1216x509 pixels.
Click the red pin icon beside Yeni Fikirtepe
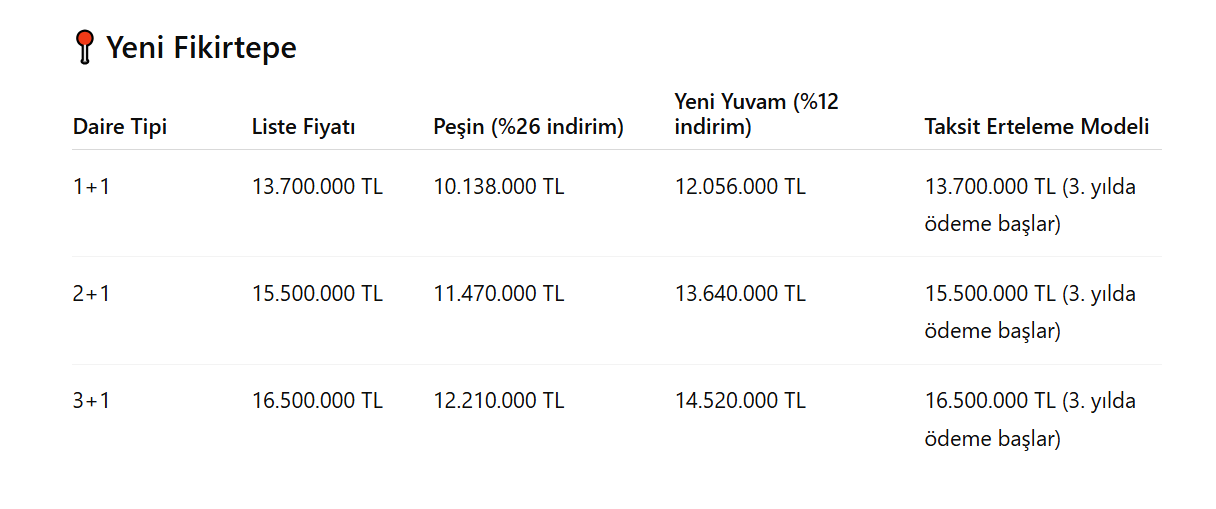pos(85,48)
